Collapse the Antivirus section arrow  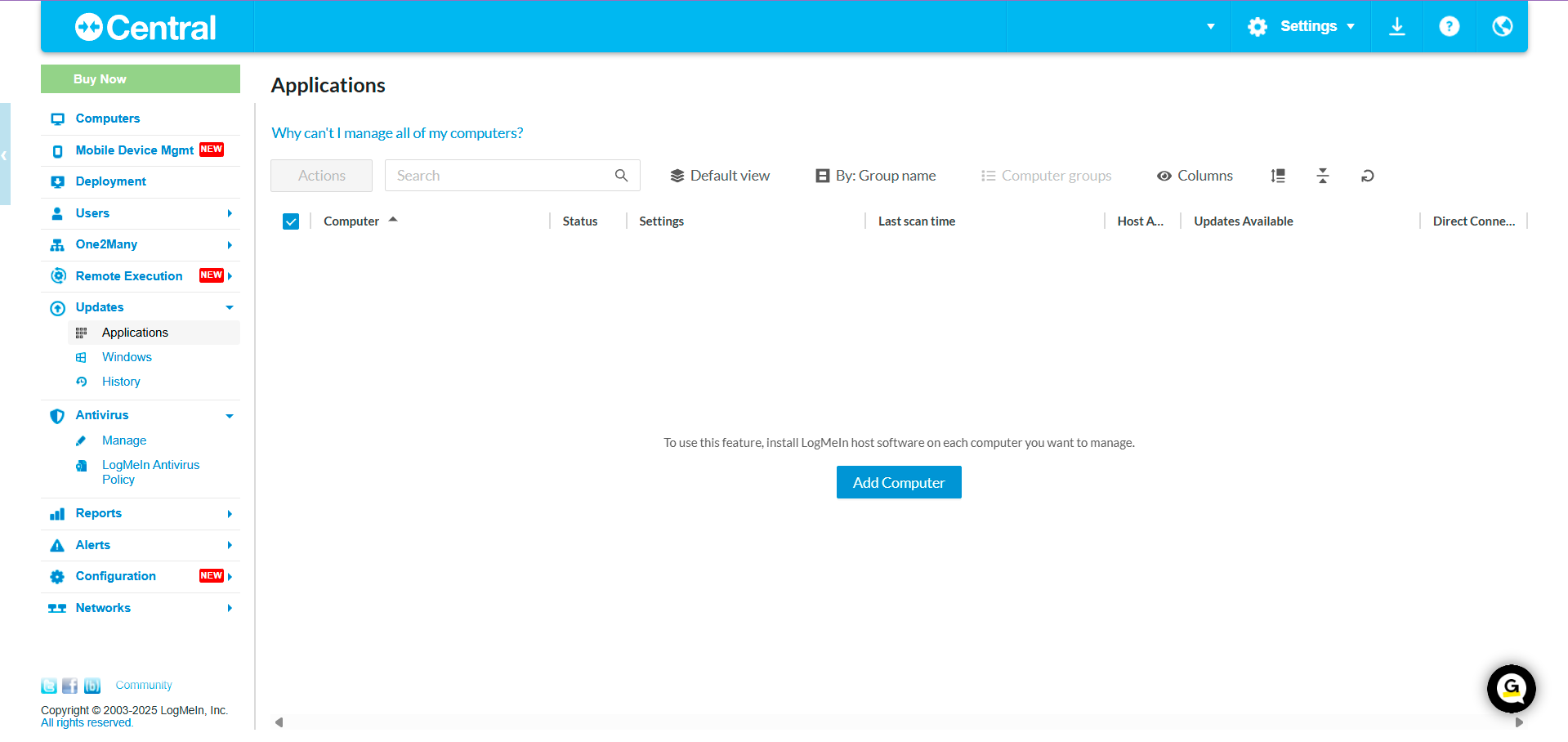(x=230, y=416)
